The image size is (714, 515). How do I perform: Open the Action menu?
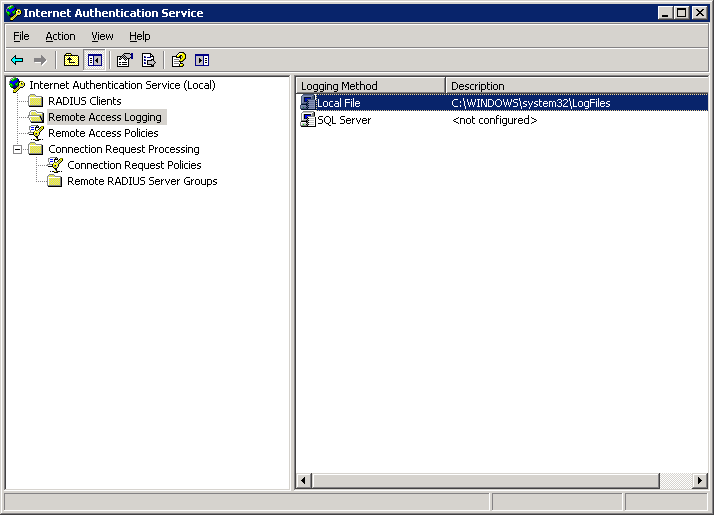(60, 36)
